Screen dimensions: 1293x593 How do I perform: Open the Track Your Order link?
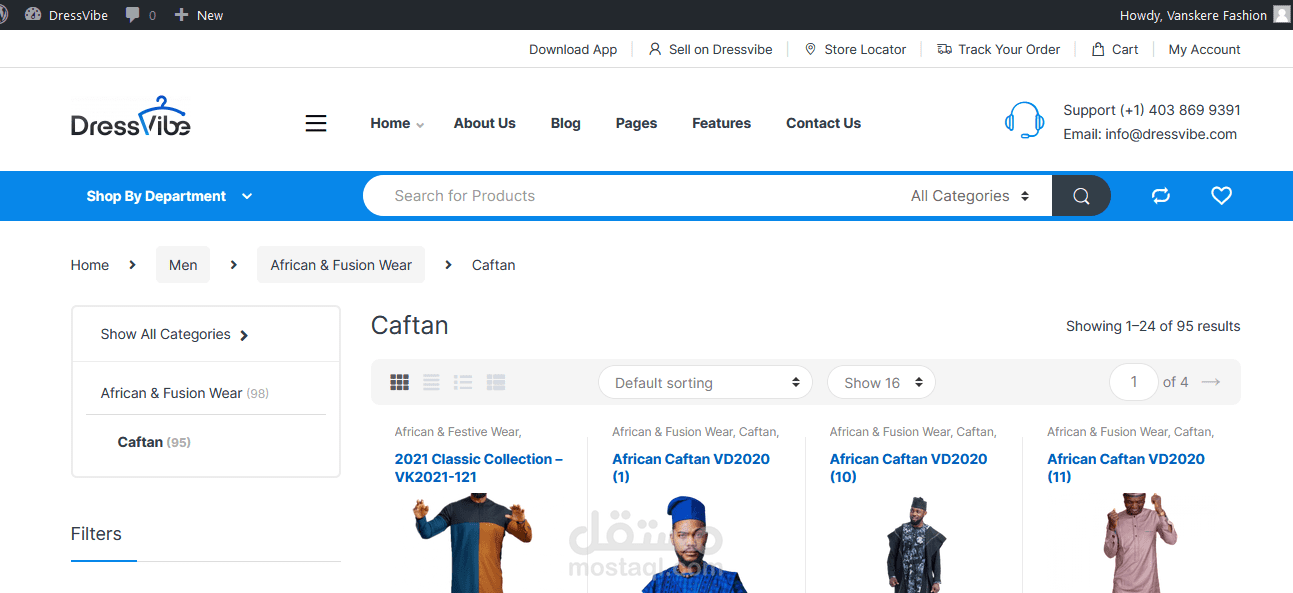click(998, 49)
